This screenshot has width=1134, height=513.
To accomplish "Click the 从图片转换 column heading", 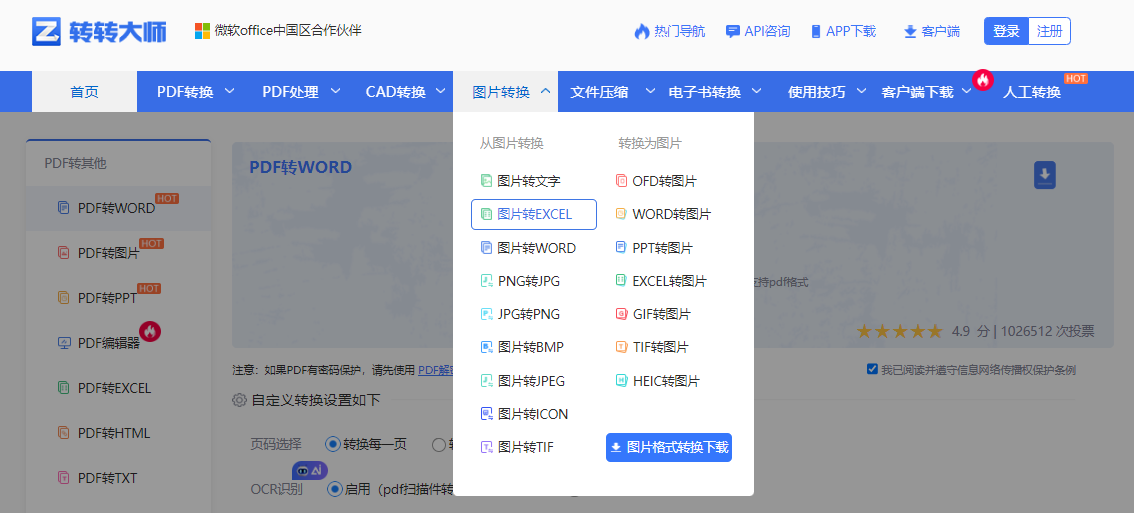I will coord(511,143).
